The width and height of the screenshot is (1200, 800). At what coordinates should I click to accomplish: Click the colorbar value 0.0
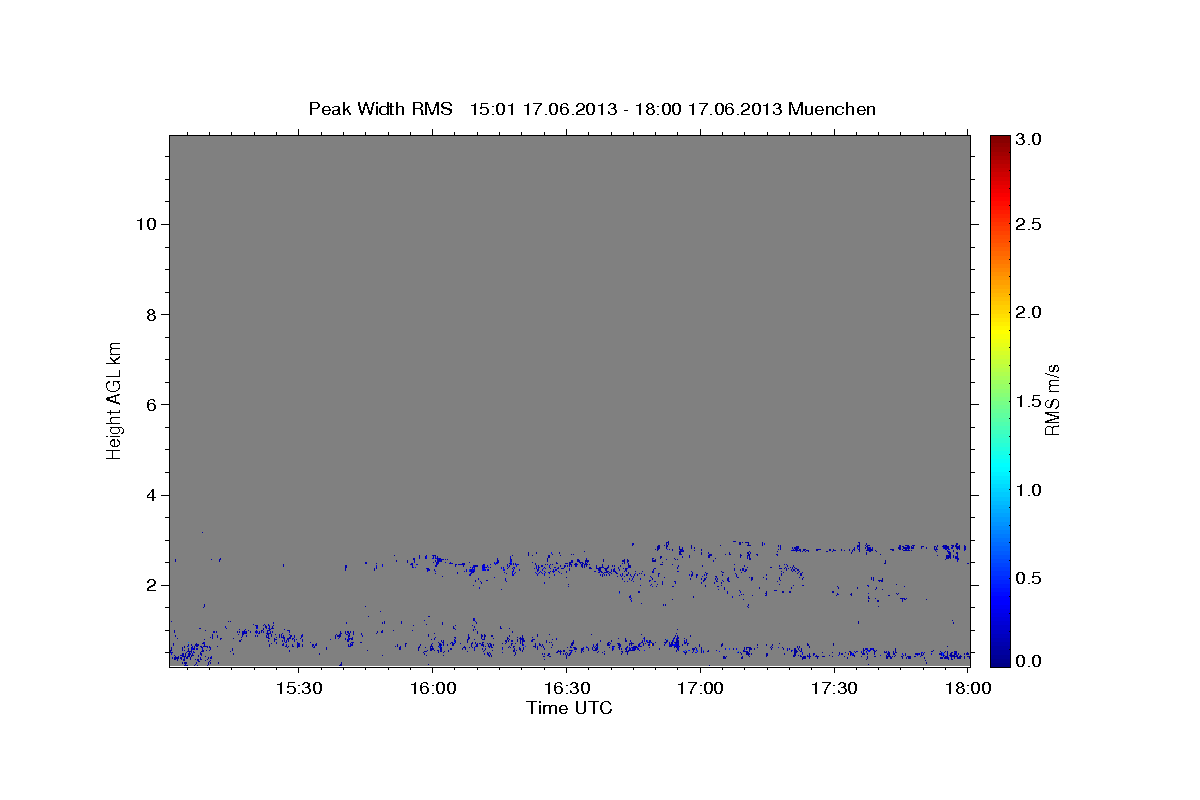click(x=1030, y=661)
